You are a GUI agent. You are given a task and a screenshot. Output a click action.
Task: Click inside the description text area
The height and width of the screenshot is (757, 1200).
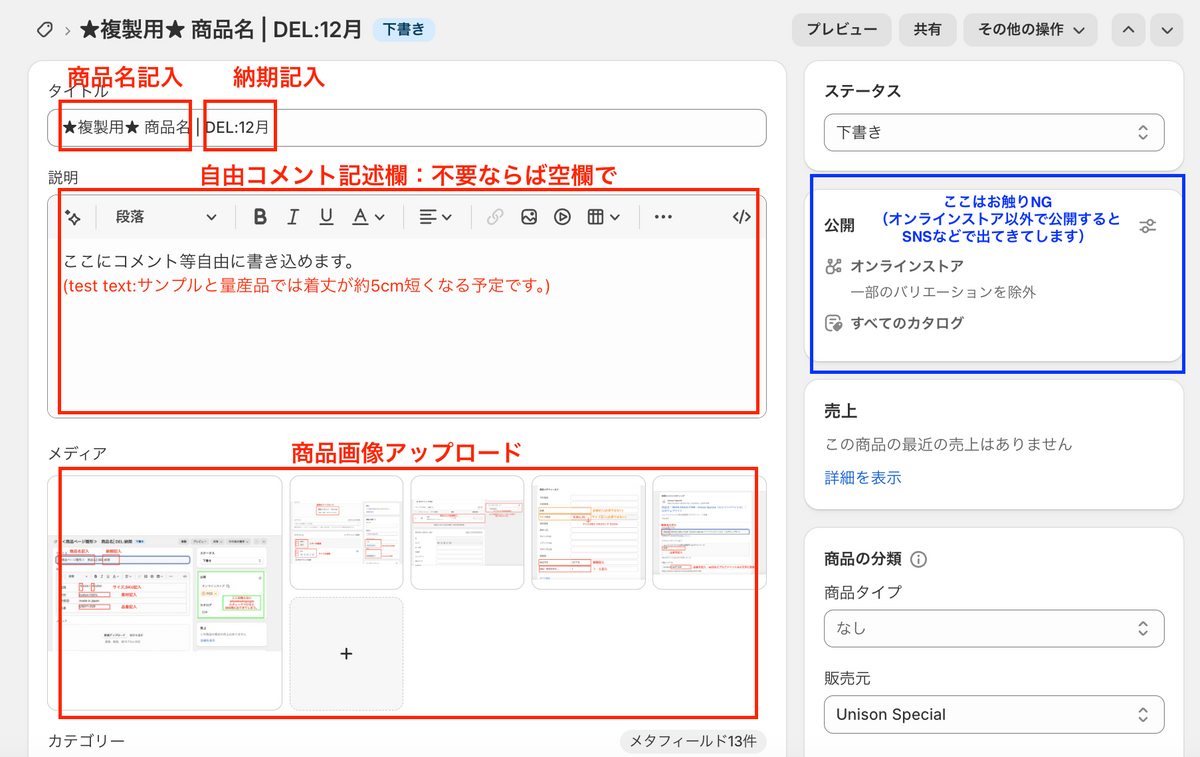coord(407,326)
